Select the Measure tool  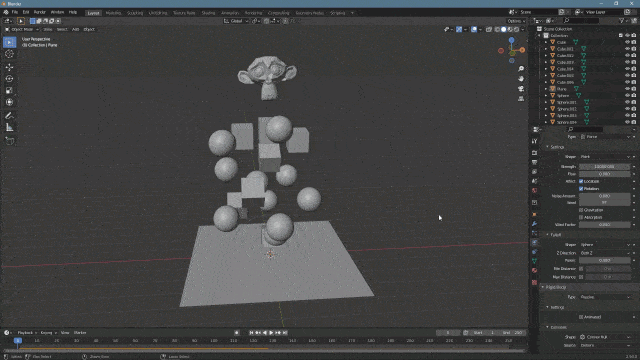(x=10, y=128)
